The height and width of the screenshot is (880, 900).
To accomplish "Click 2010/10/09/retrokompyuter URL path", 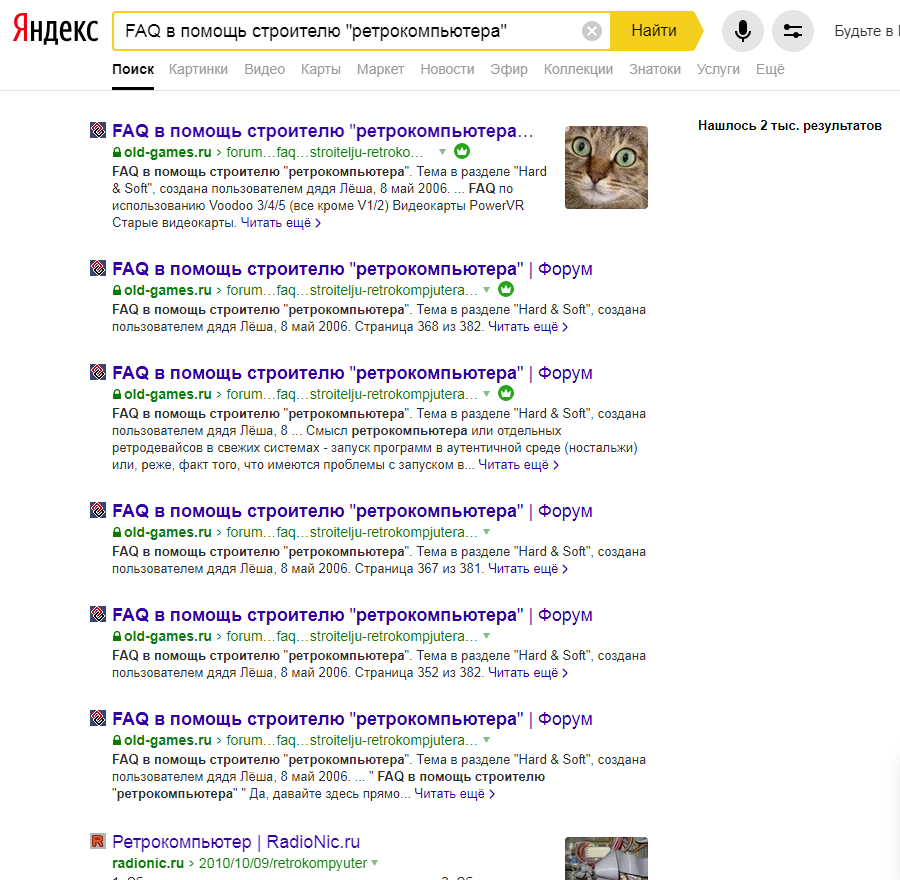I will click(x=282, y=863).
